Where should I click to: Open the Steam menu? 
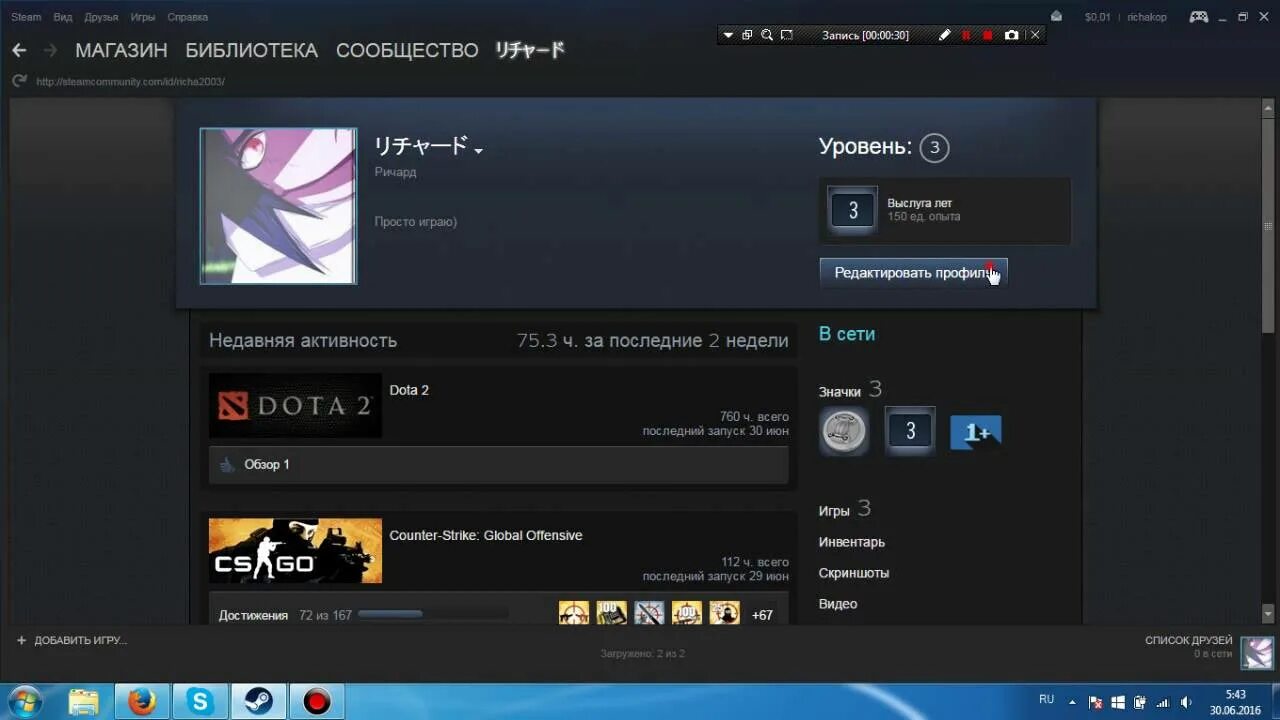pos(26,17)
